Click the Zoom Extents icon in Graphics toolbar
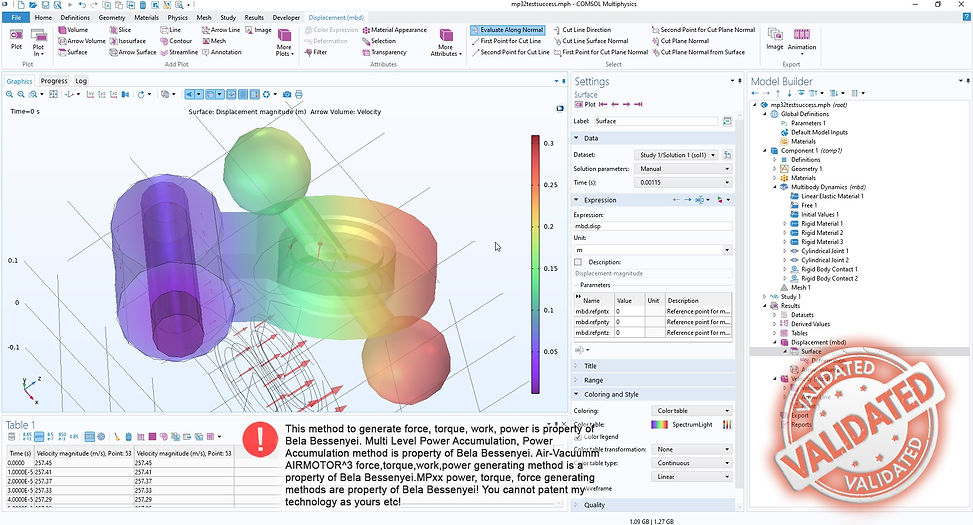The image size is (973, 525). (53, 94)
